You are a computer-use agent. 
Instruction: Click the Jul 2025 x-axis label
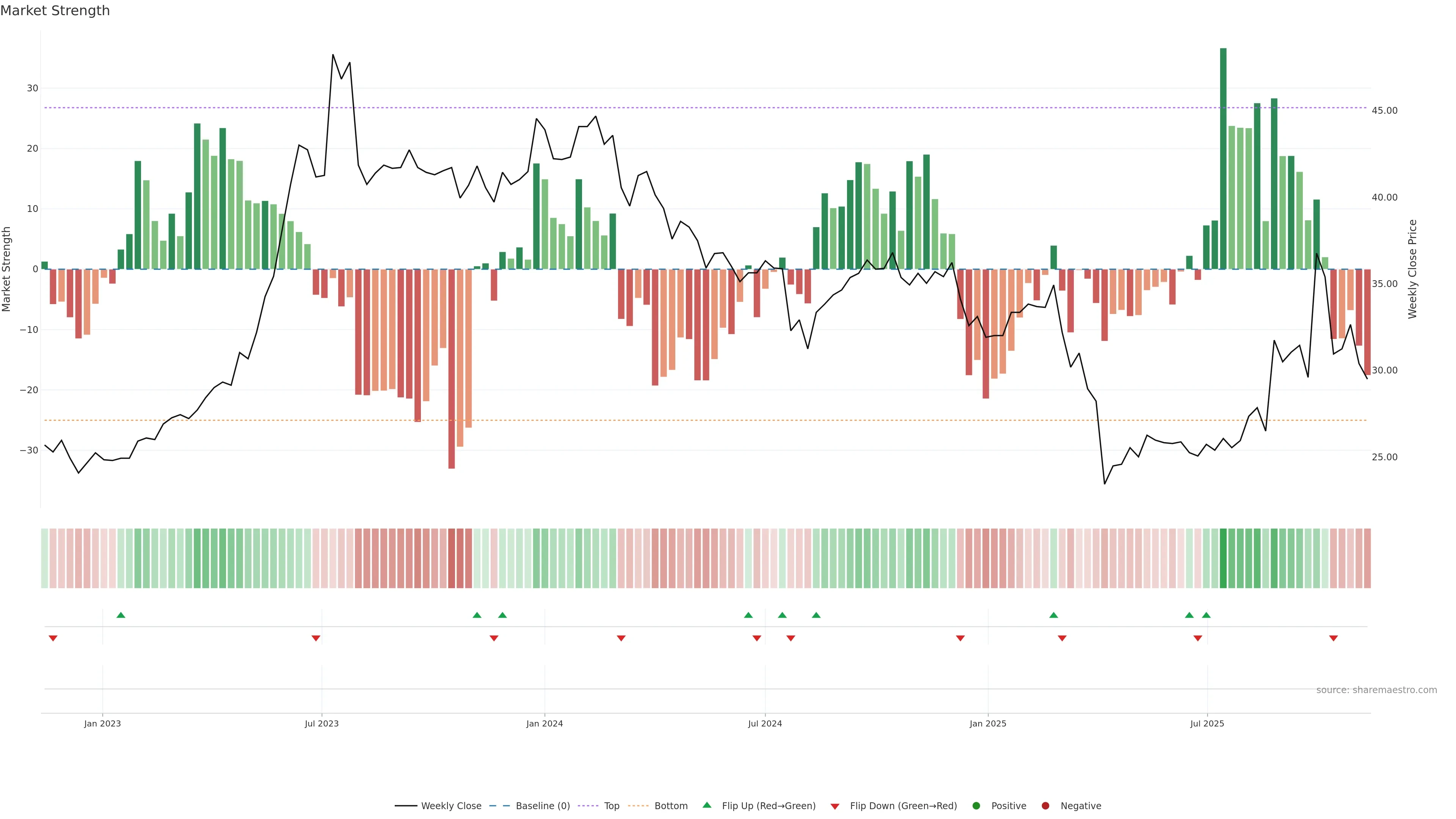point(1207,723)
